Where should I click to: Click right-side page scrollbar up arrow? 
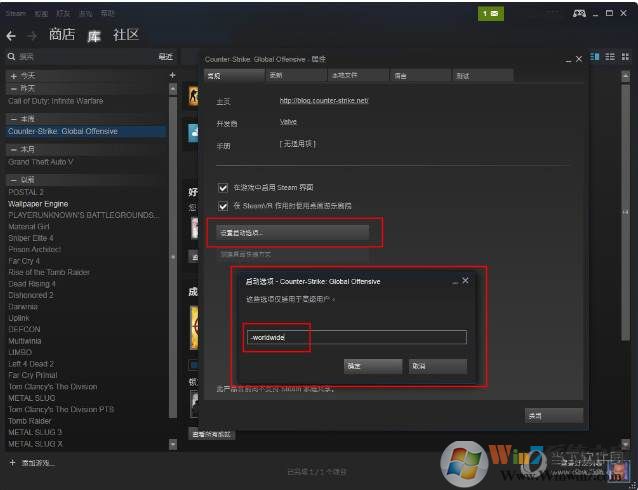point(625,76)
